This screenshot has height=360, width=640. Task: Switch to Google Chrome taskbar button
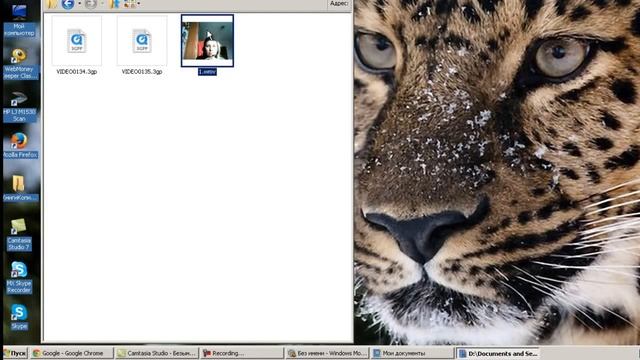(72, 353)
